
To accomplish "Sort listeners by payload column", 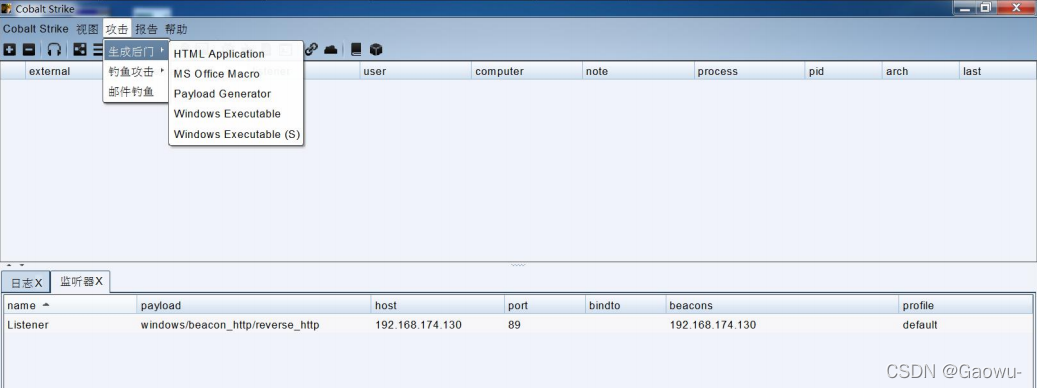I will 254,305.
